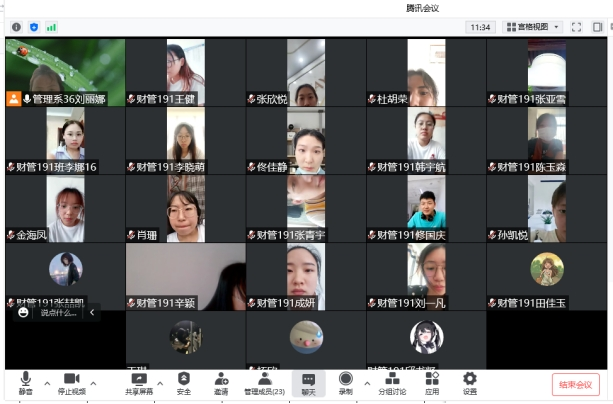This screenshot has height=404, width=613.
Task: Click the 说点什么 chat input box
Action: 58,312
